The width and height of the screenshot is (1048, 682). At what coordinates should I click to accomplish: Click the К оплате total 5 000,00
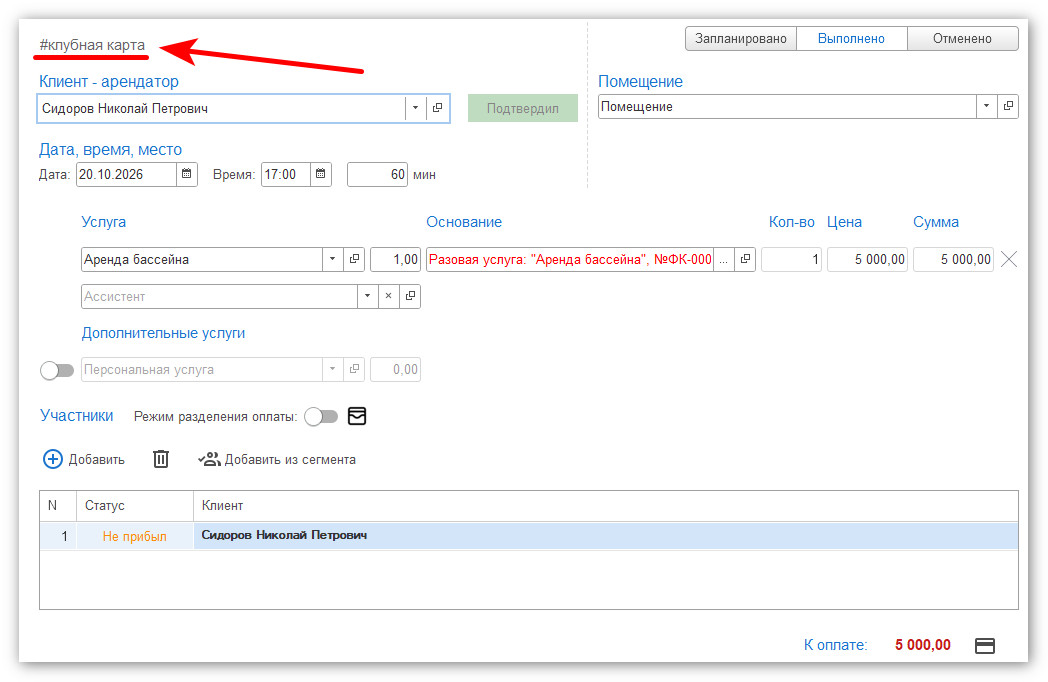click(x=923, y=645)
